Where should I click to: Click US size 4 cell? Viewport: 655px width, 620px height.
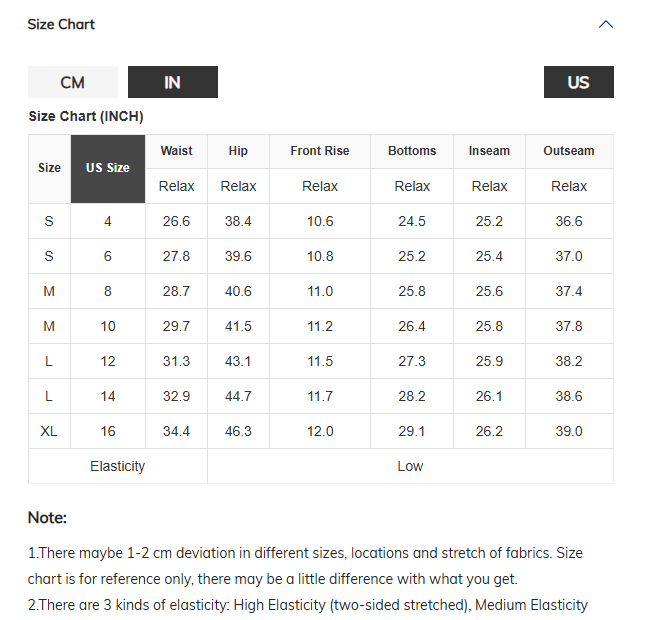pos(108,221)
